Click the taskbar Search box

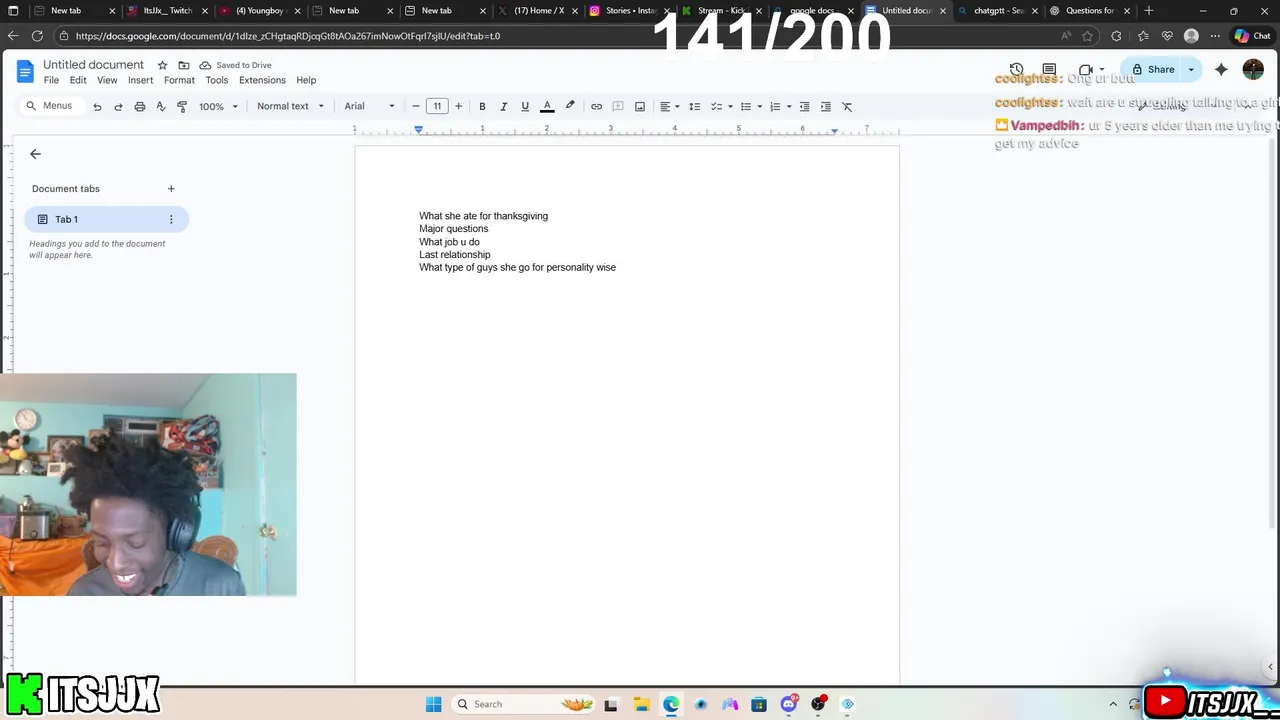(522, 704)
